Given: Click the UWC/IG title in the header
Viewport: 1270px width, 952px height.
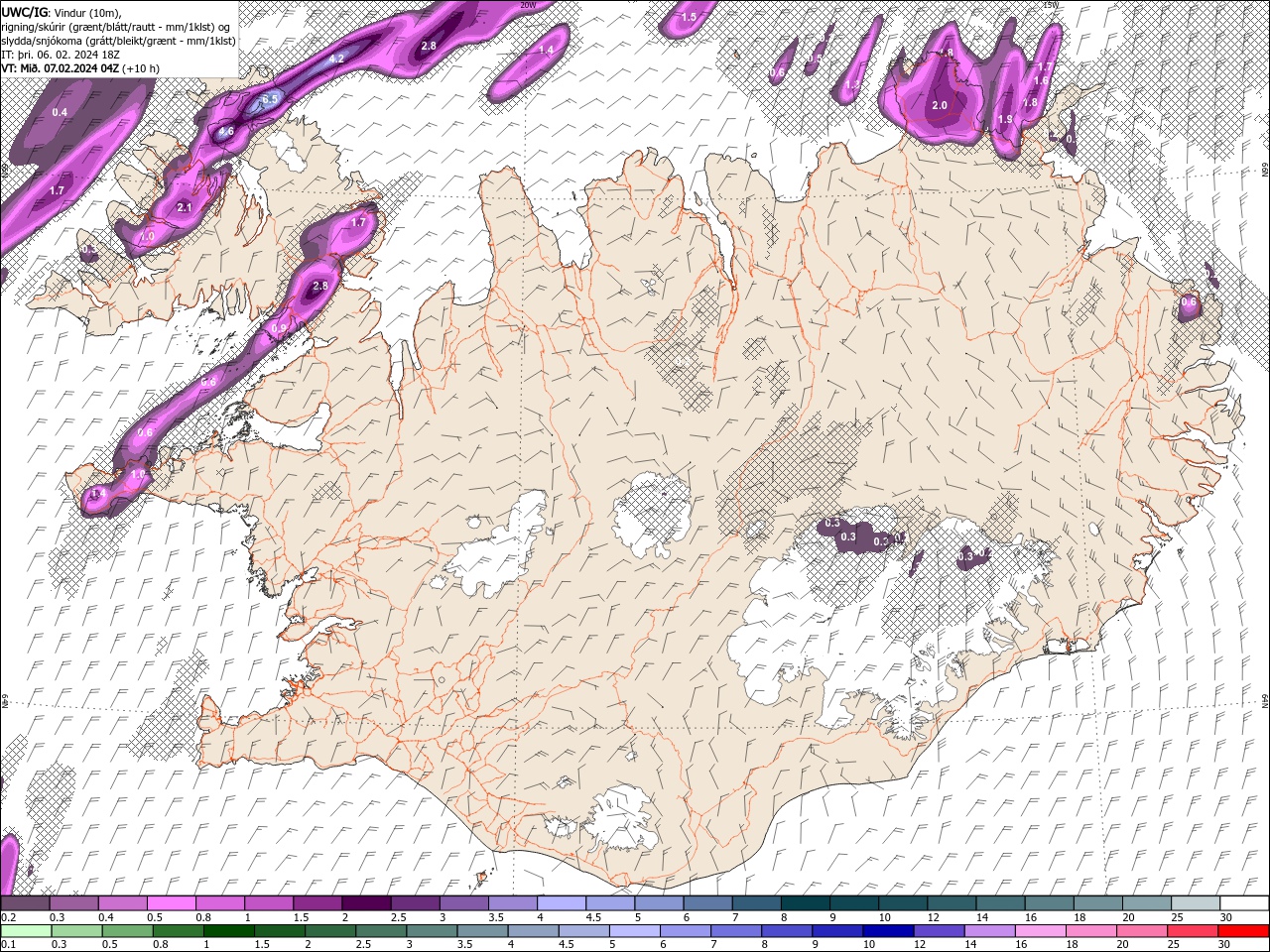Looking at the screenshot, I should pos(24,11).
